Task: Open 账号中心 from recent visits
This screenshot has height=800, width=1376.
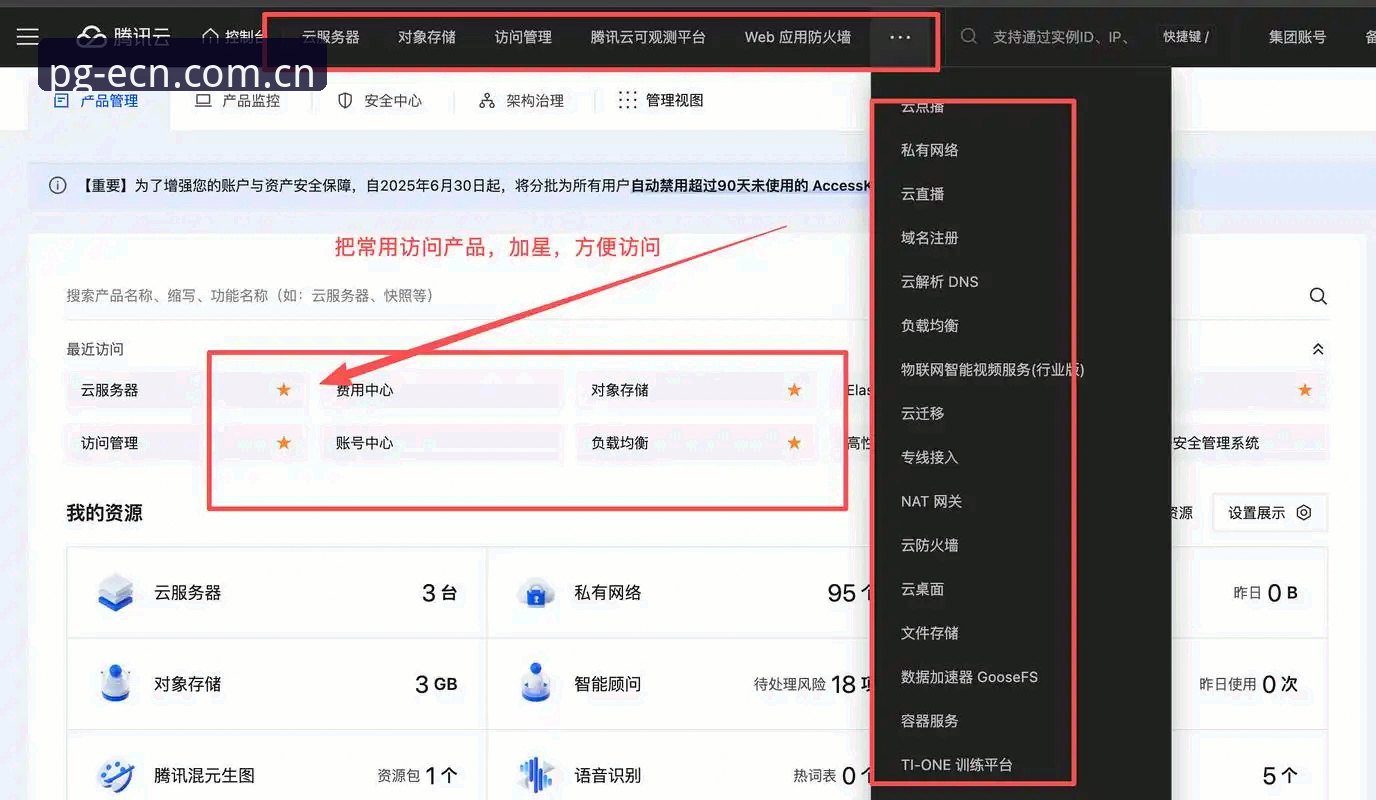Action: 442,443
